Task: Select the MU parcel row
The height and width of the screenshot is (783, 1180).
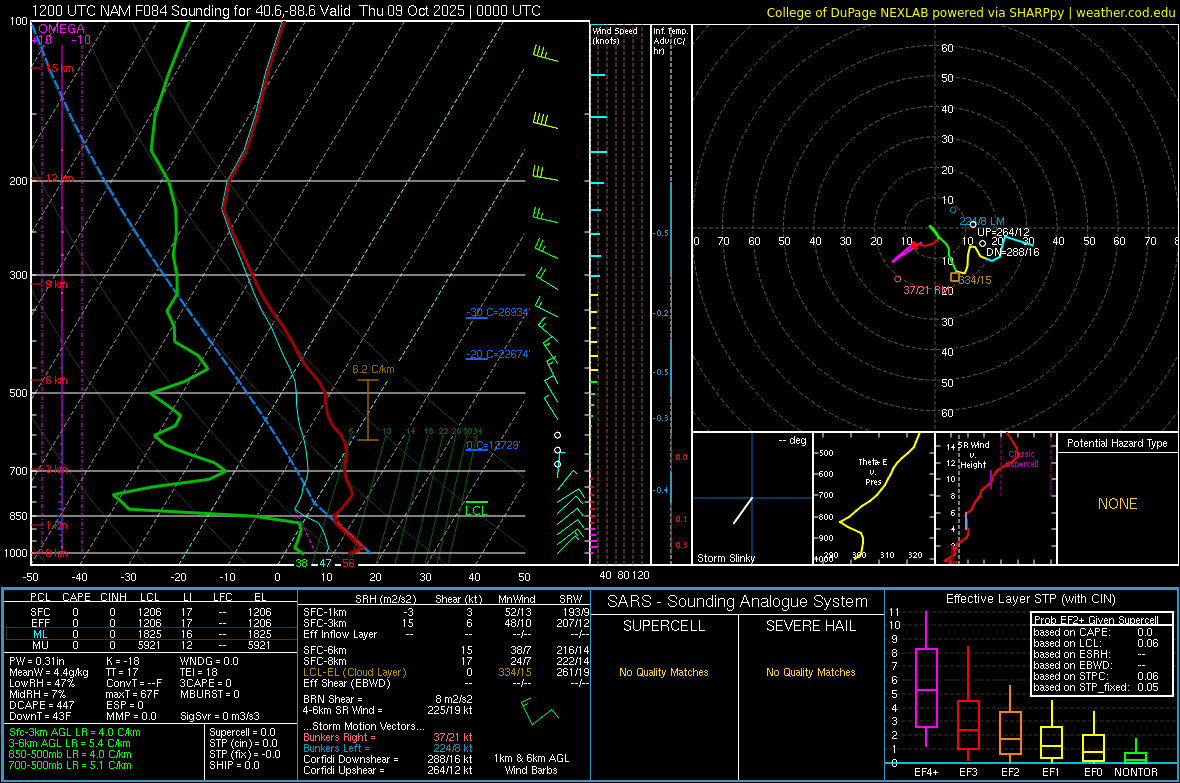Action: [x=151, y=645]
